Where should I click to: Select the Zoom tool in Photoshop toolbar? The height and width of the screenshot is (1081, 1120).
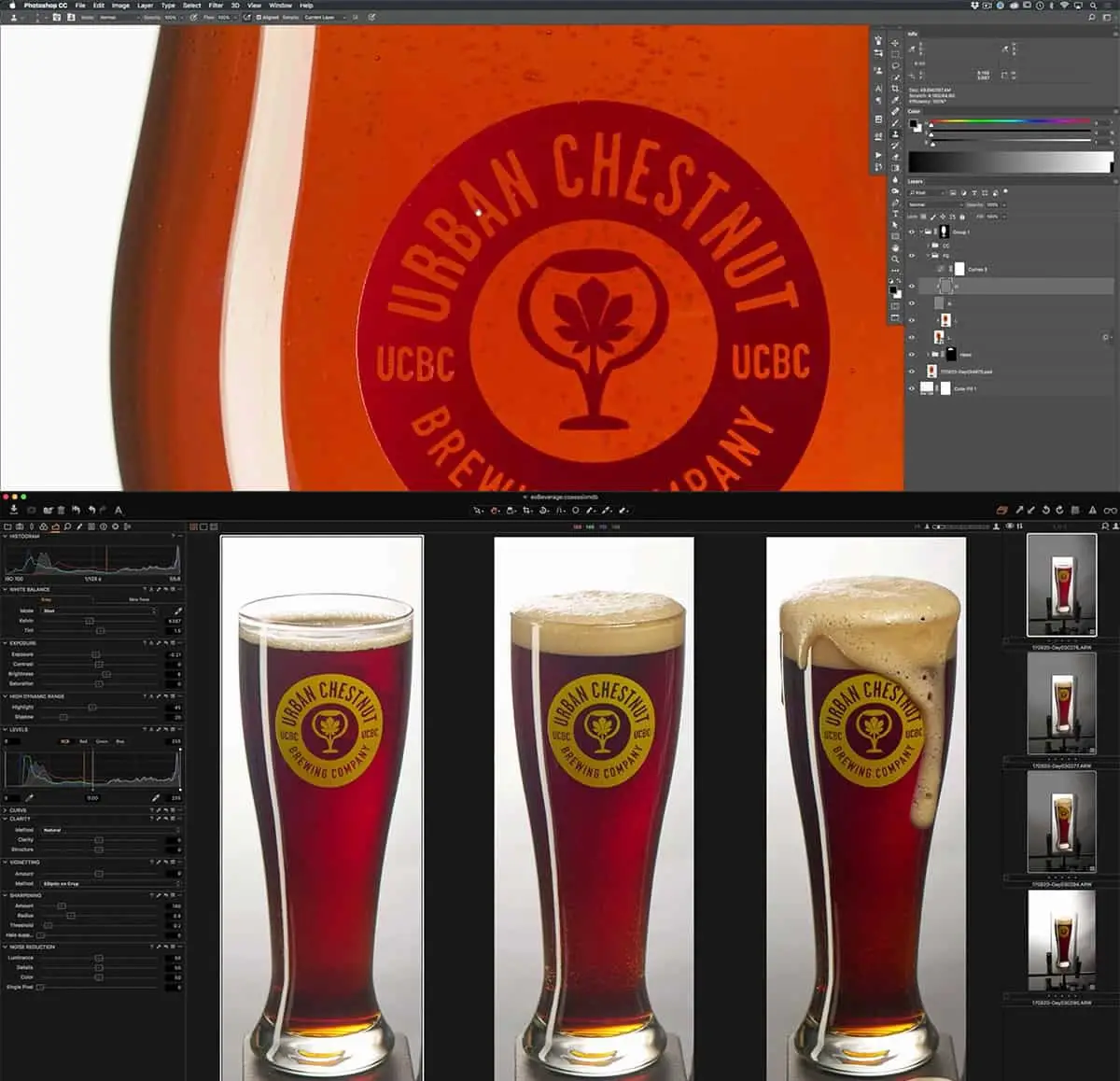pos(895,260)
